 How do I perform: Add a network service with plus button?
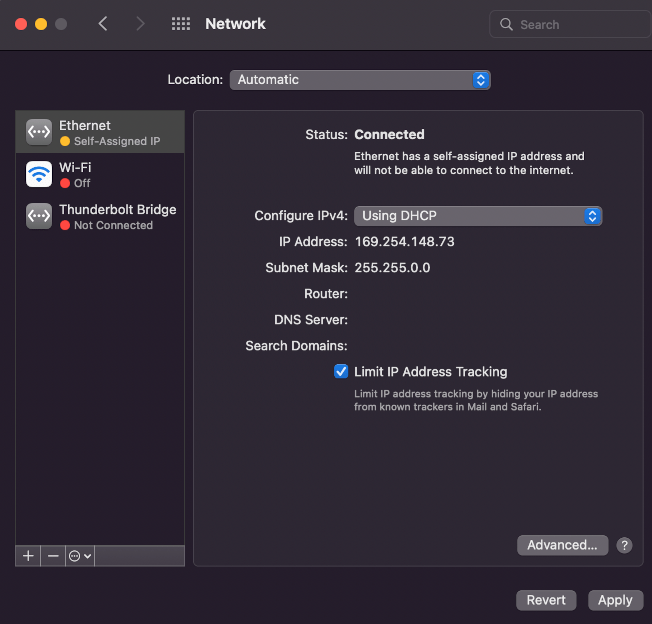pos(28,556)
